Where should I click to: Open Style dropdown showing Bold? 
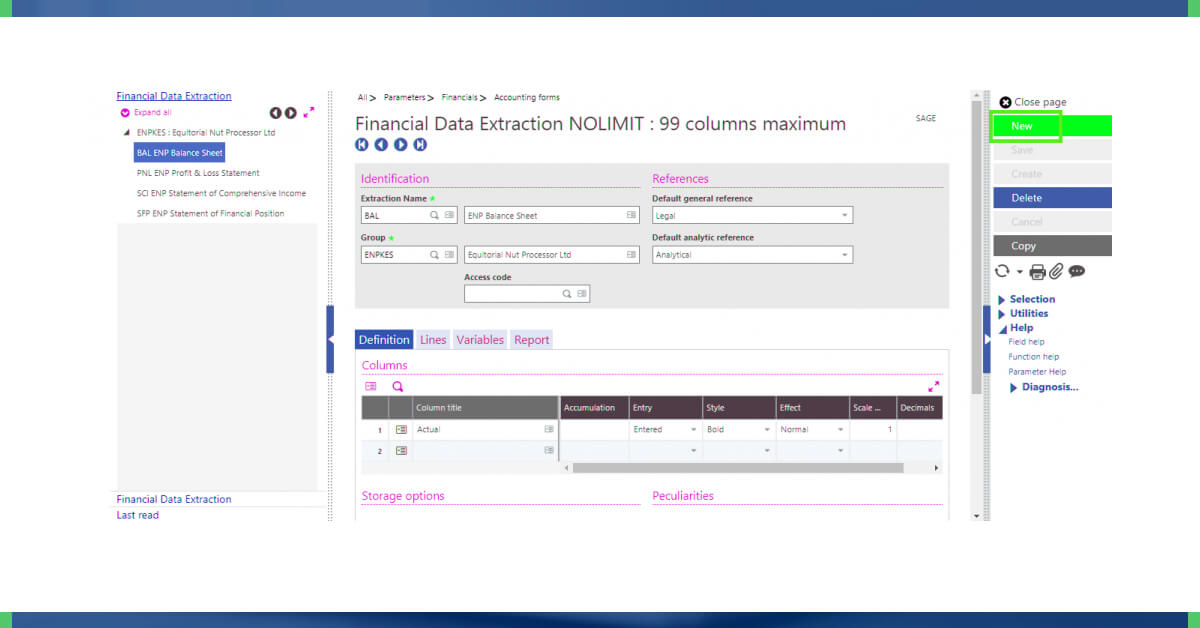tap(768, 429)
